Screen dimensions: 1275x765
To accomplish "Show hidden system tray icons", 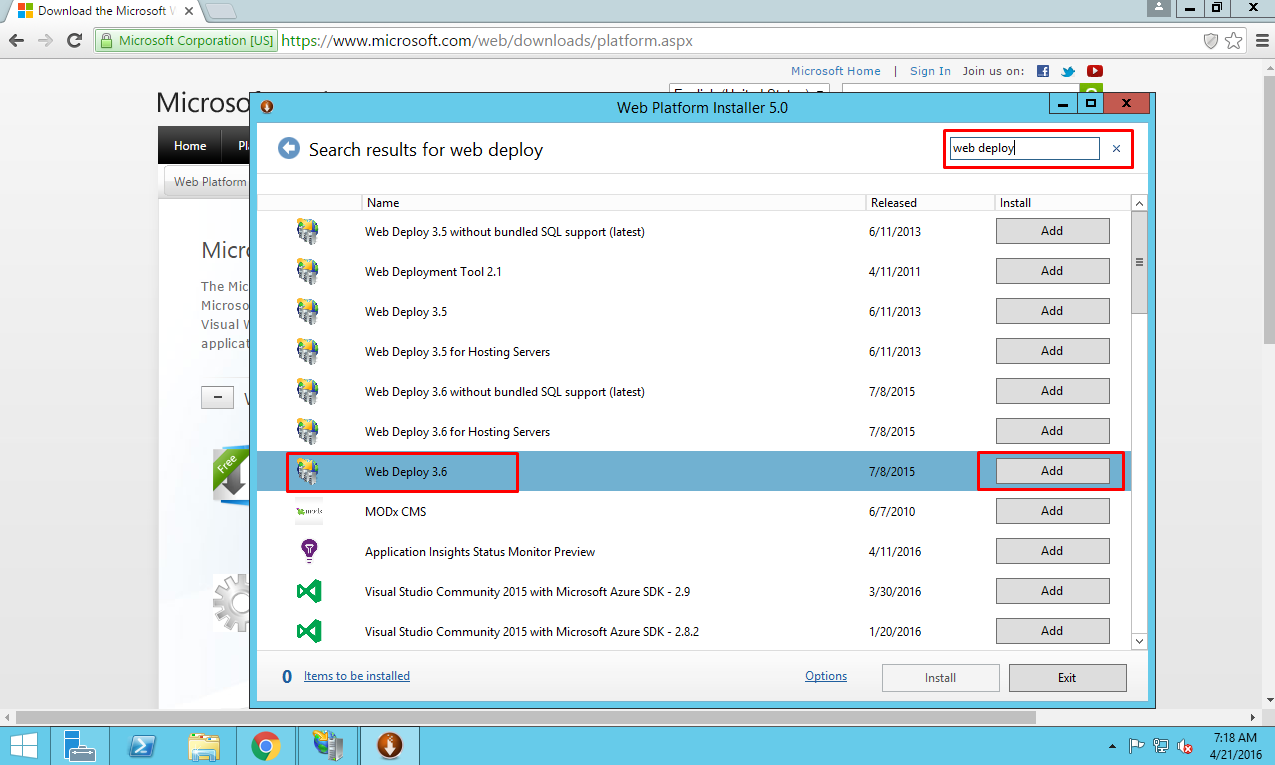I will tap(1113, 746).
